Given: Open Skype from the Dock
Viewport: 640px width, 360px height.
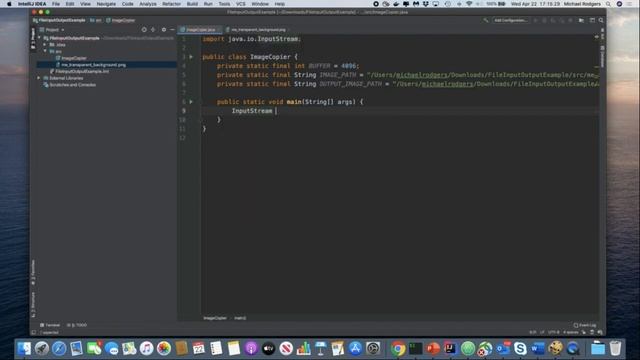Looking at the screenshot, I should tap(520, 348).
